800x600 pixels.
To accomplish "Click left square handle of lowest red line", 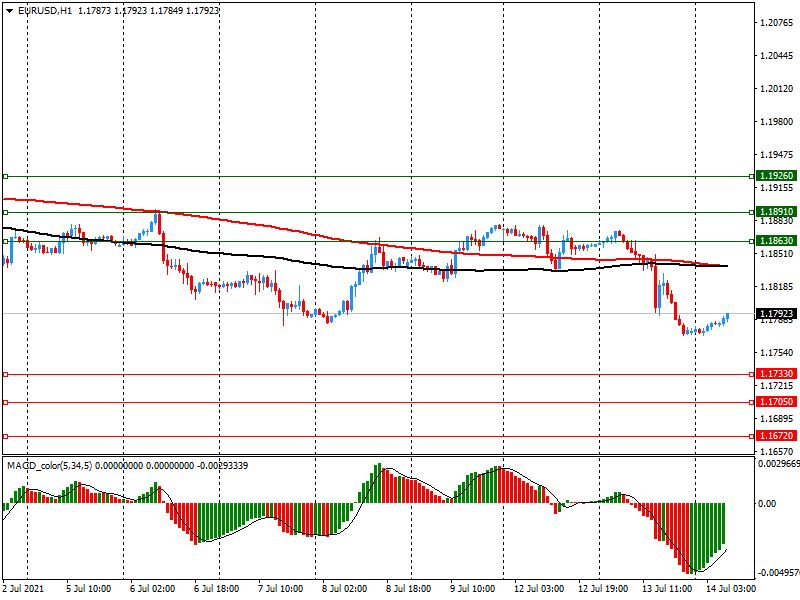I will point(6,437).
